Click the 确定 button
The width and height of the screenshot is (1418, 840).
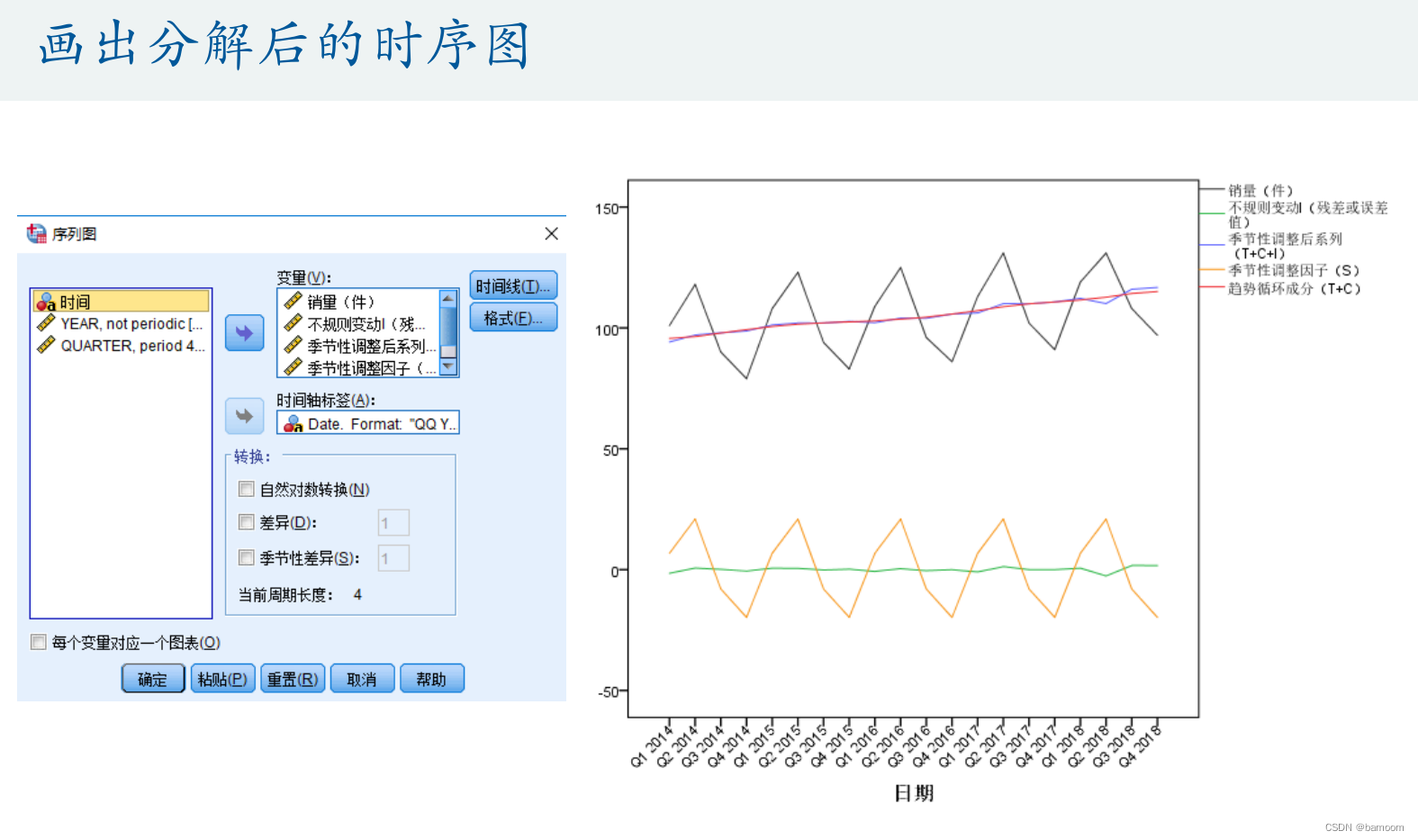click(153, 679)
